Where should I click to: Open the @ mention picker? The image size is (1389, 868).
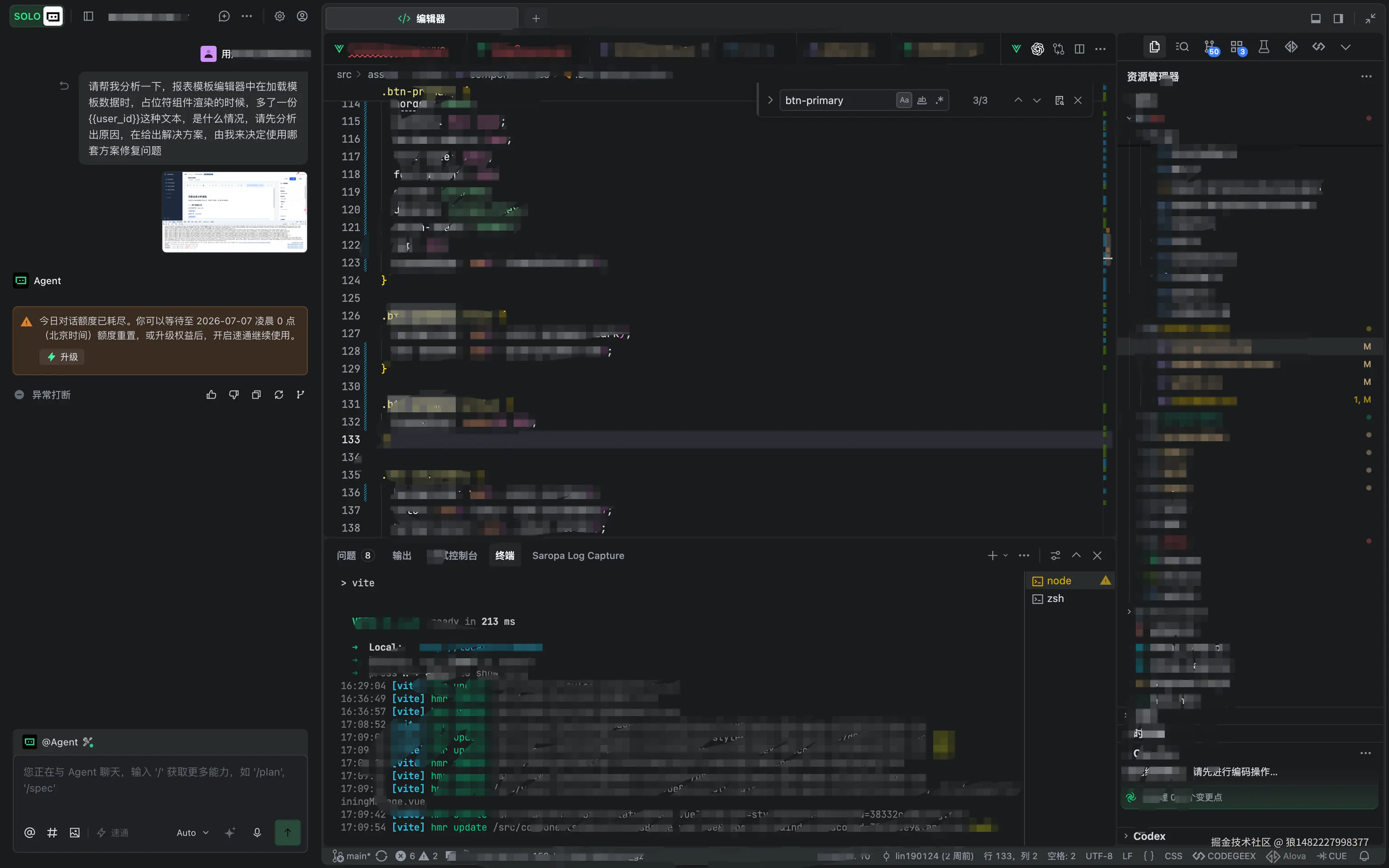(30, 832)
